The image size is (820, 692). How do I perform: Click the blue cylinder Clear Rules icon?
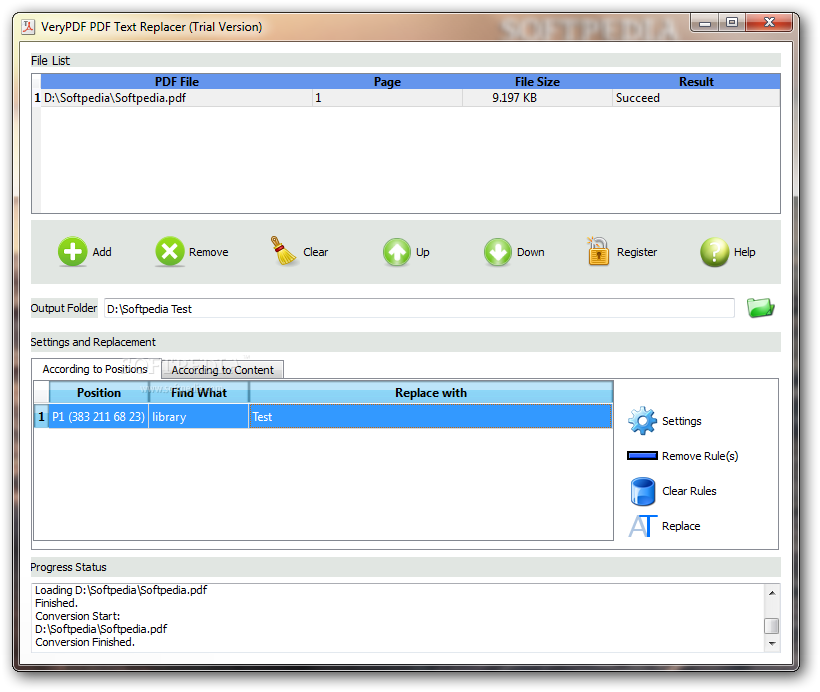pyautogui.click(x=643, y=491)
